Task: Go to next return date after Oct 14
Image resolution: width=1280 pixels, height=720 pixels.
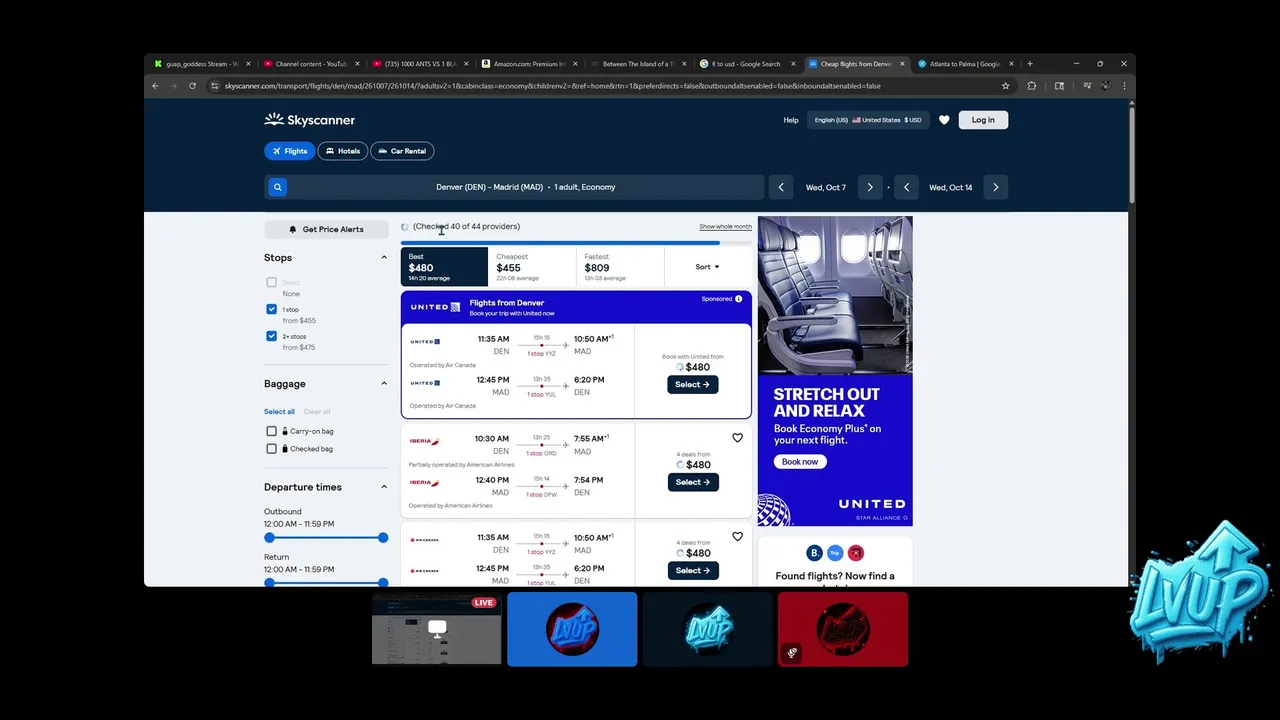Action: click(x=995, y=187)
